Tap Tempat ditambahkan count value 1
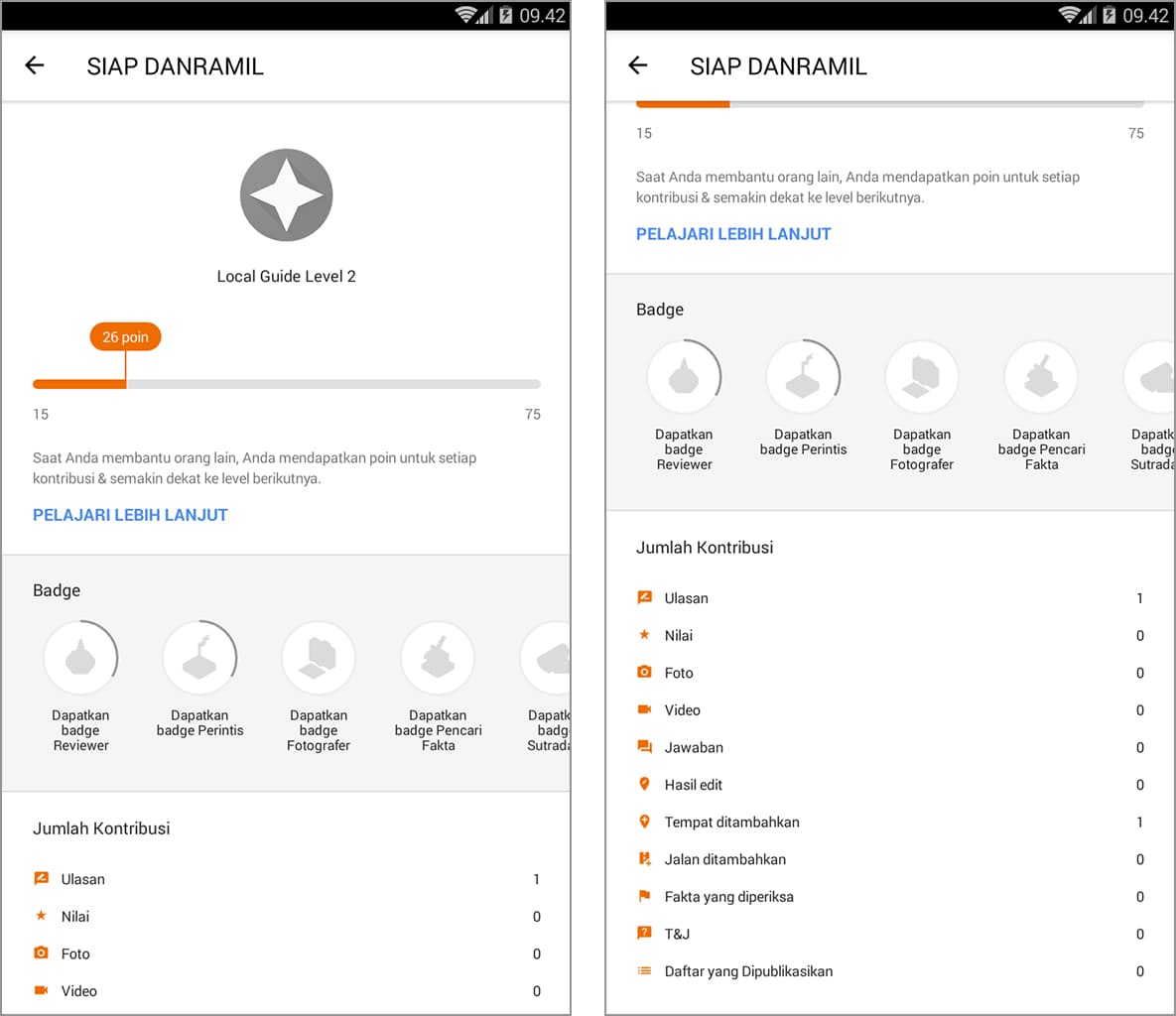This screenshot has height=1016, width=1176. click(x=1139, y=823)
